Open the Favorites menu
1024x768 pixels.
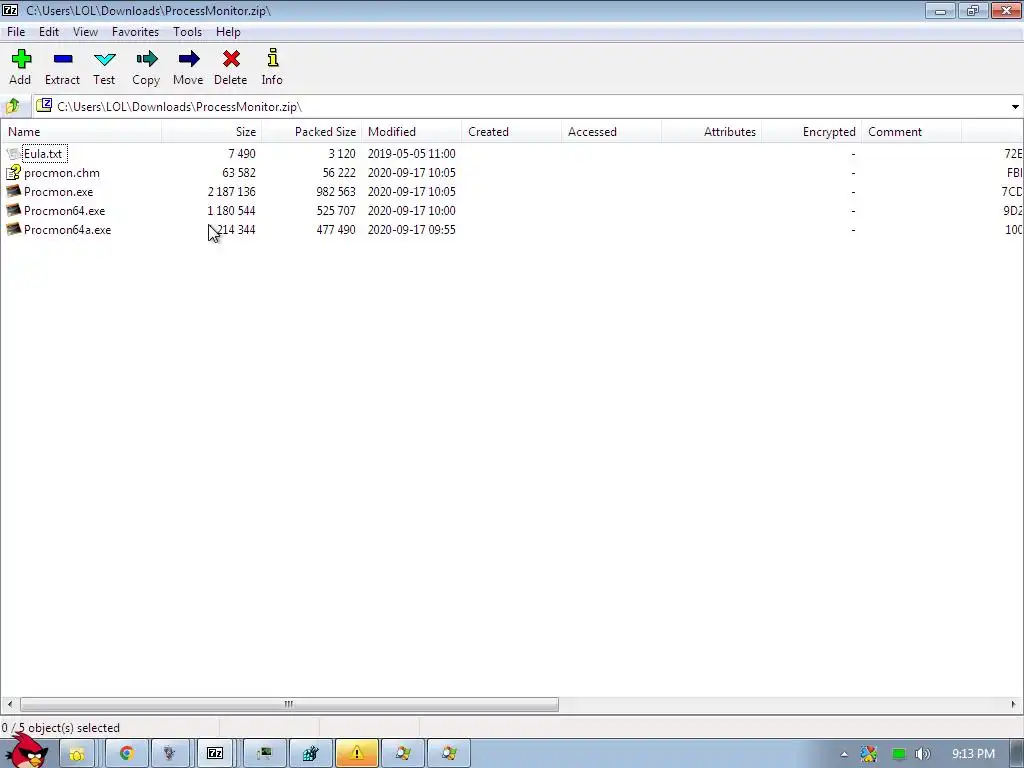(x=135, y=31)
